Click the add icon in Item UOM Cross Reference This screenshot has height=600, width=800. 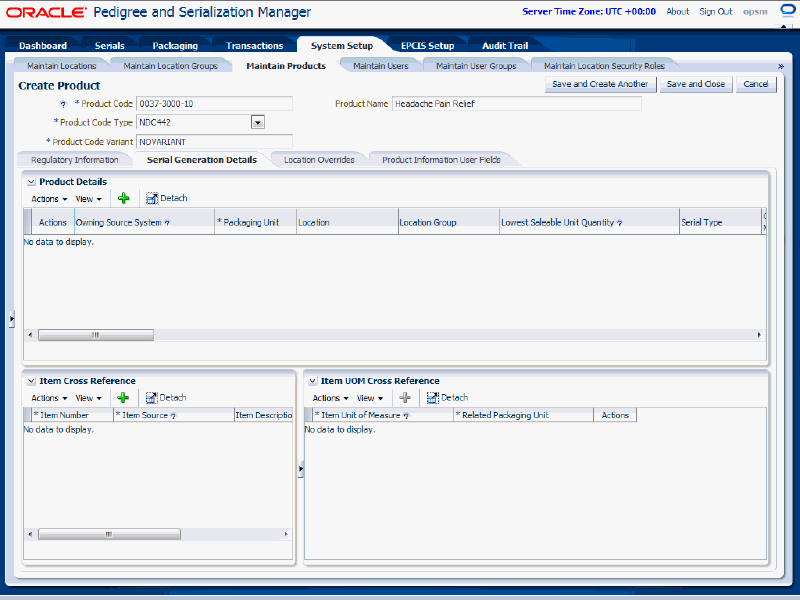(x=405, y=397)
